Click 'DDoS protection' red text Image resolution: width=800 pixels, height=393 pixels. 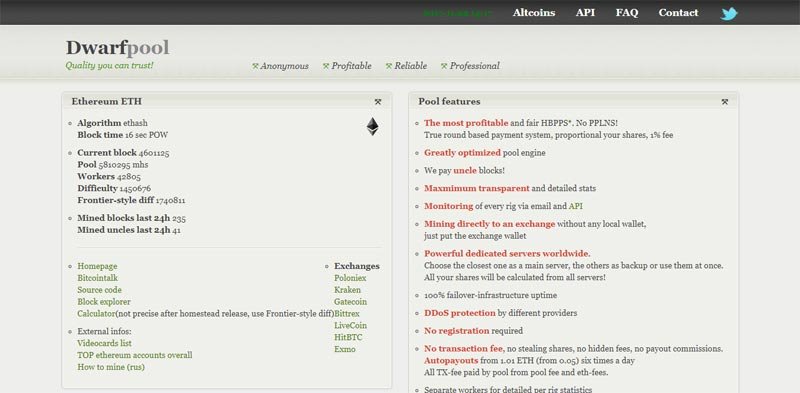pyautogui.click(x=460, y=313)
